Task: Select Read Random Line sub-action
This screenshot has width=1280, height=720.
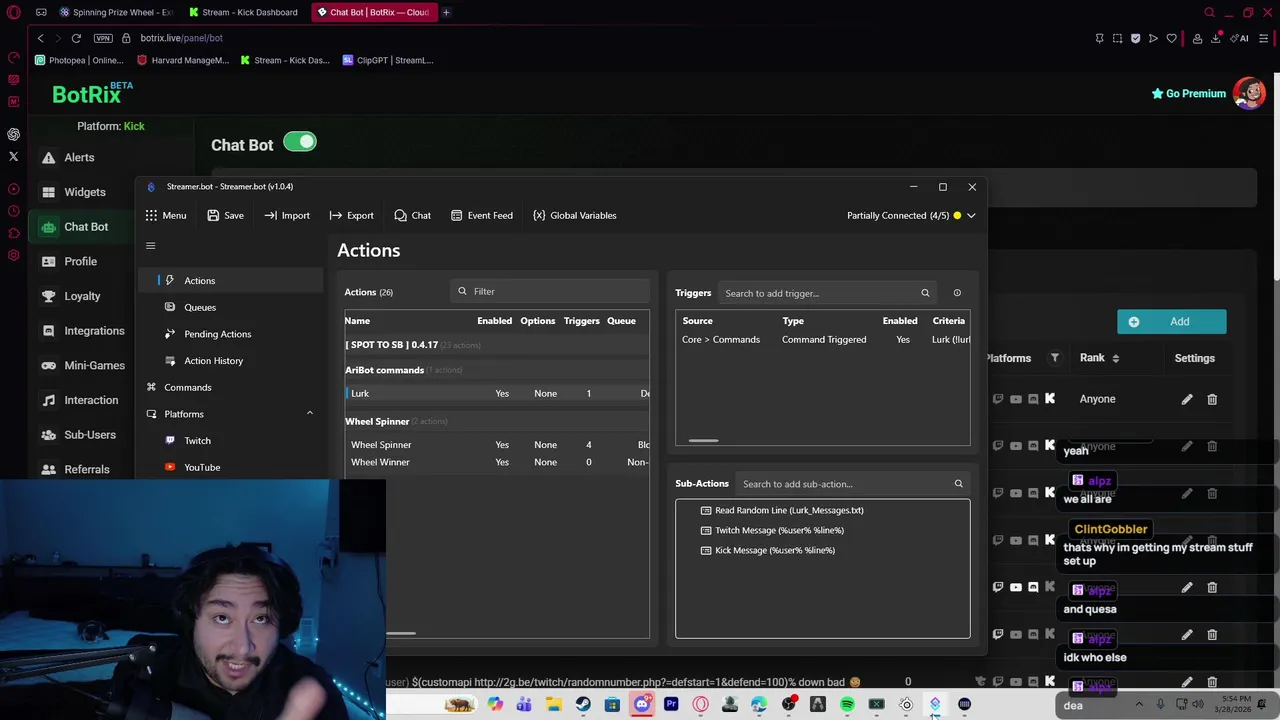Action: pos(789,510)
